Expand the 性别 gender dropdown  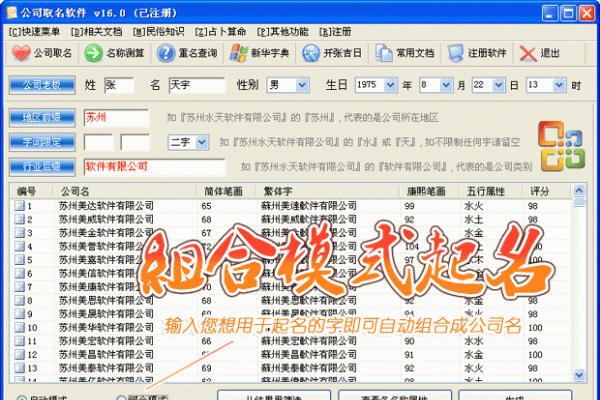tap(302, 85)
